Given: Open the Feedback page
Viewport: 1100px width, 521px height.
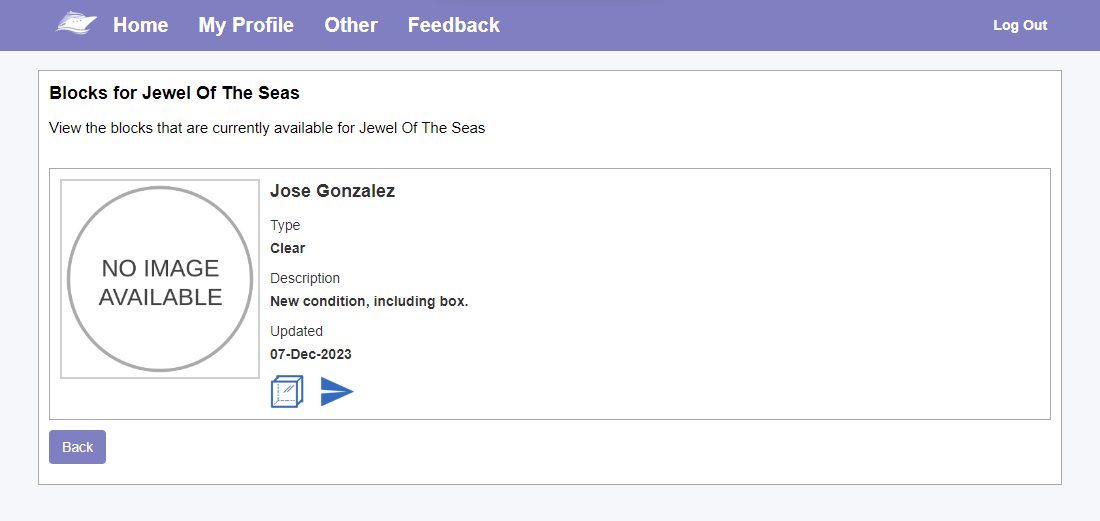Looking at the screenshot, I should pyautogui.click(x=454, y=25).
